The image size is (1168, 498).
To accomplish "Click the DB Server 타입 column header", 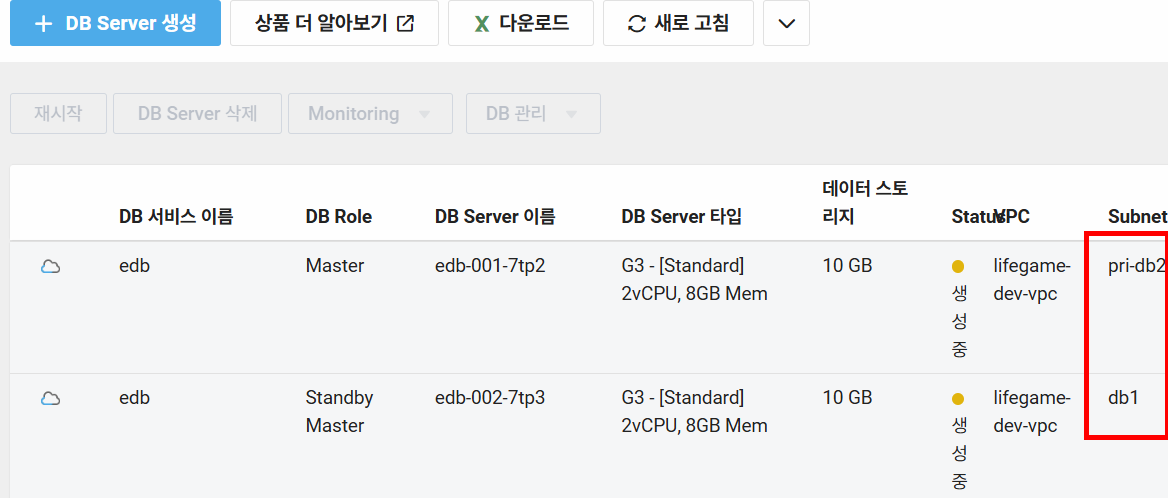I will point(681,217).
